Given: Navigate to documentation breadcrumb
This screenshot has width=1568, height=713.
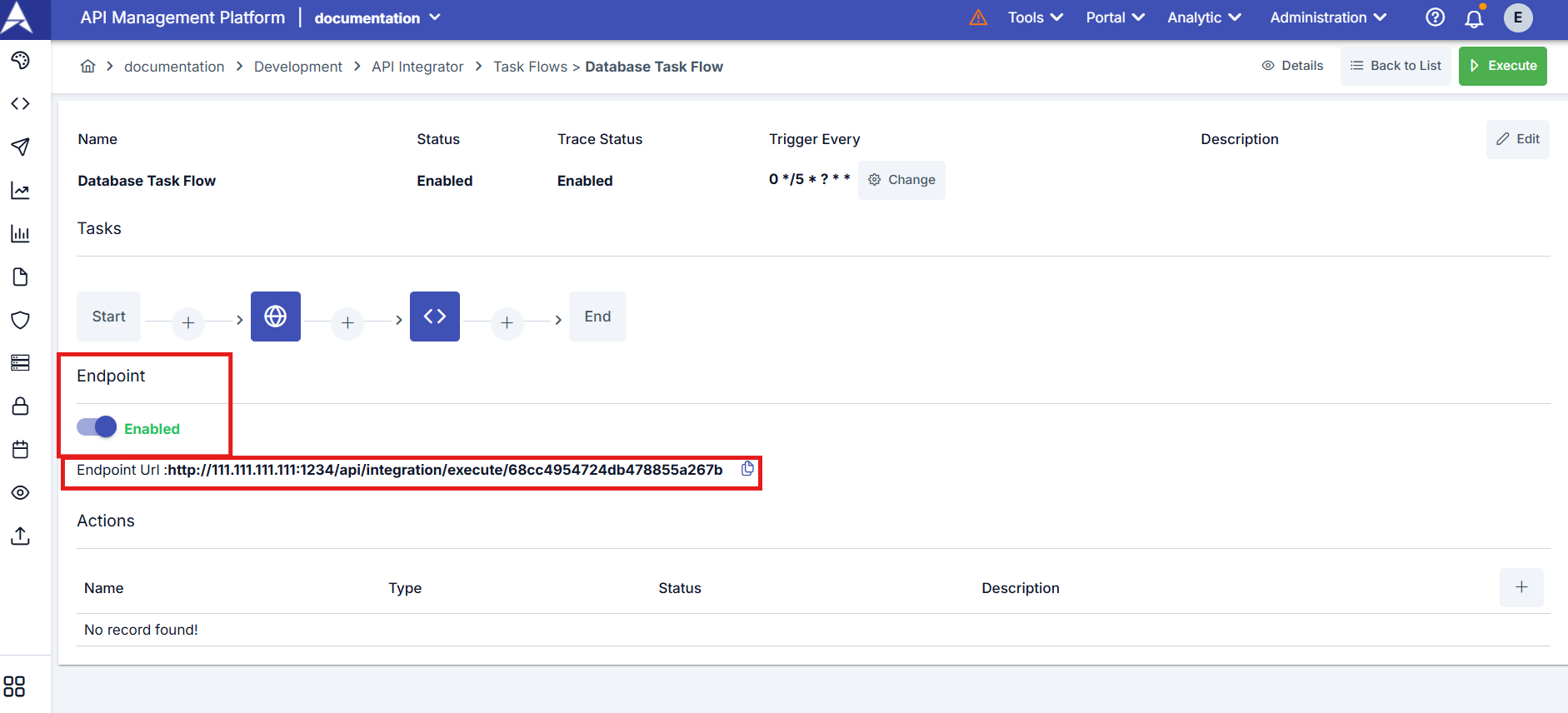Looking at the screenshot, I should click(x=174, y=67).
